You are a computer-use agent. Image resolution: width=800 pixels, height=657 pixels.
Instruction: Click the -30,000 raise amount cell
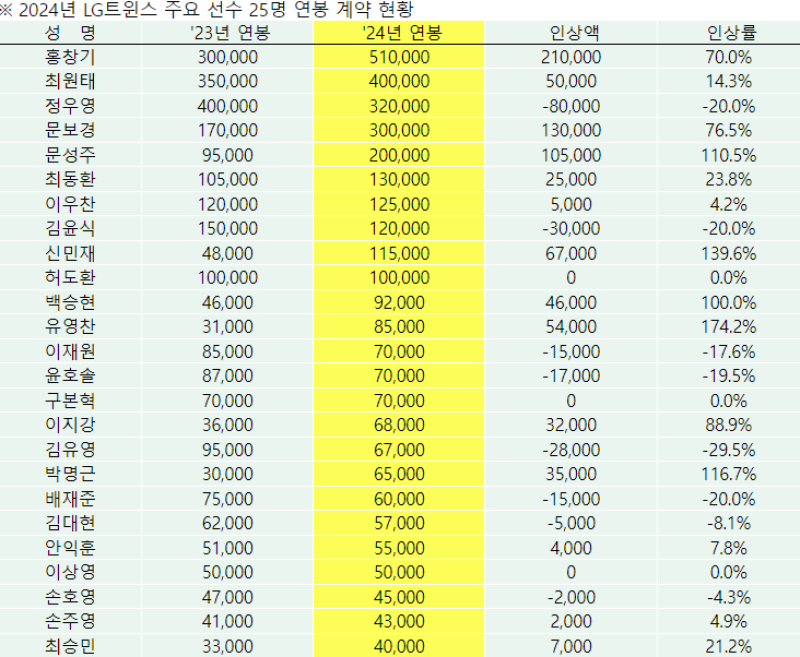(x=571, y=228)
